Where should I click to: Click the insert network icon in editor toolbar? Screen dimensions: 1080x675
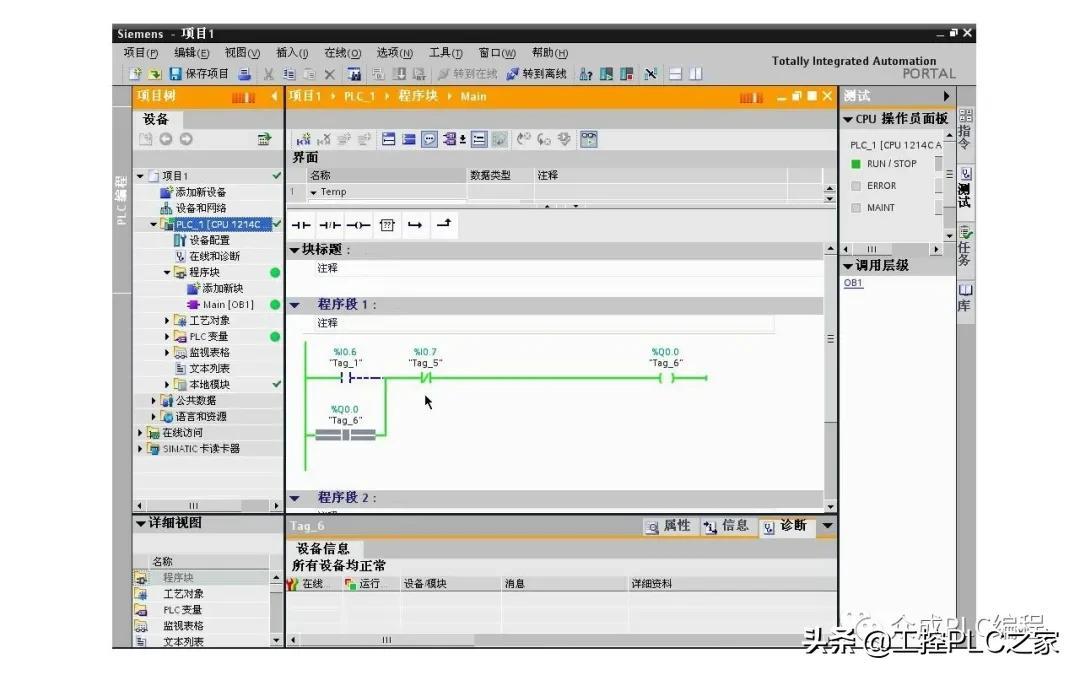coord(303,139)
